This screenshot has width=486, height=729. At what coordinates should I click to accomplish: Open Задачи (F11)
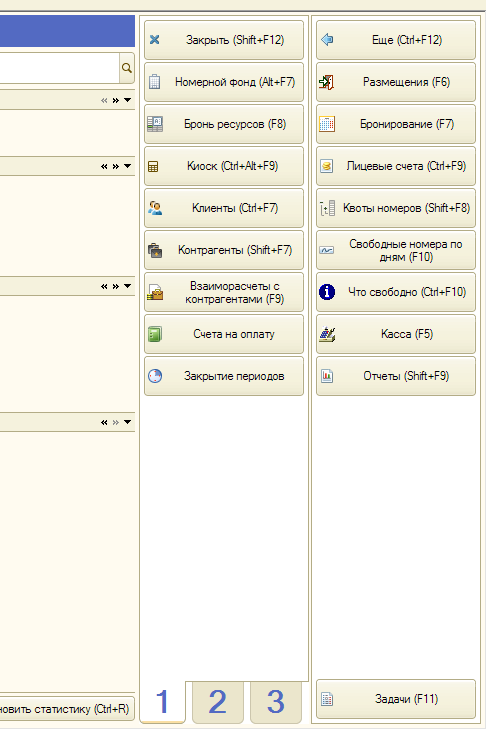pyautogui.click(x=396, y=699)
